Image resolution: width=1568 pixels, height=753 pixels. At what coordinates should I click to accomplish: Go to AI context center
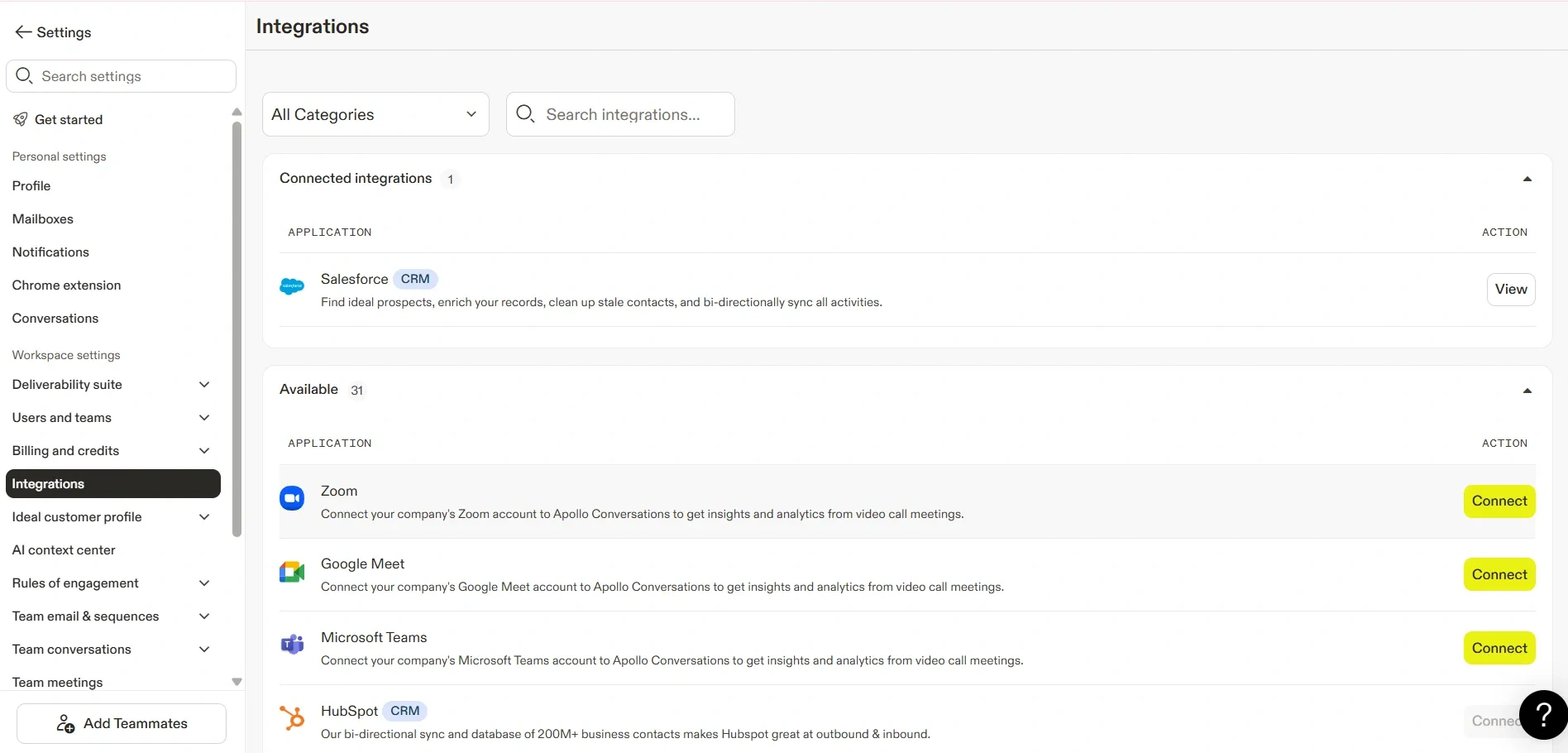tap(64, 550)
